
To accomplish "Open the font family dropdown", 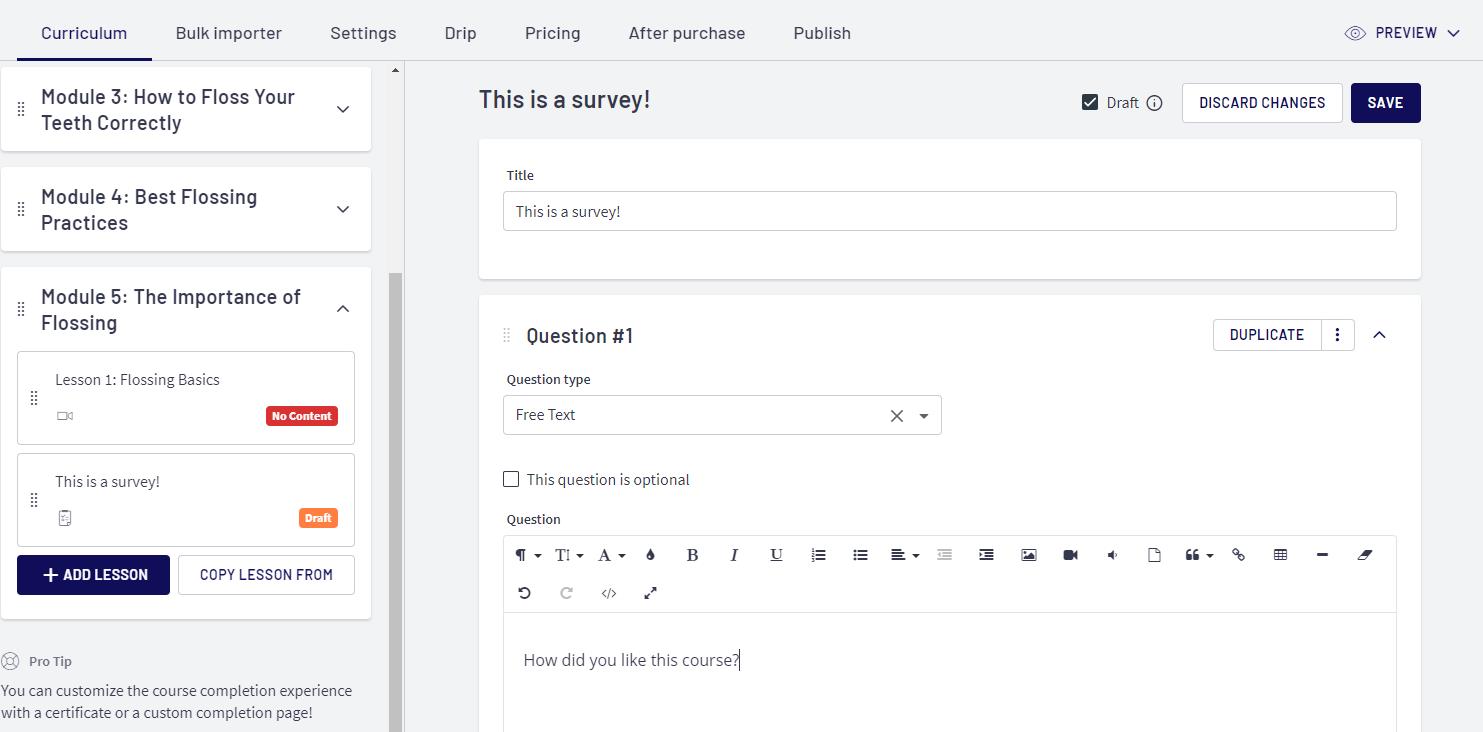I will pyautogui.click(x=611, y=555).
